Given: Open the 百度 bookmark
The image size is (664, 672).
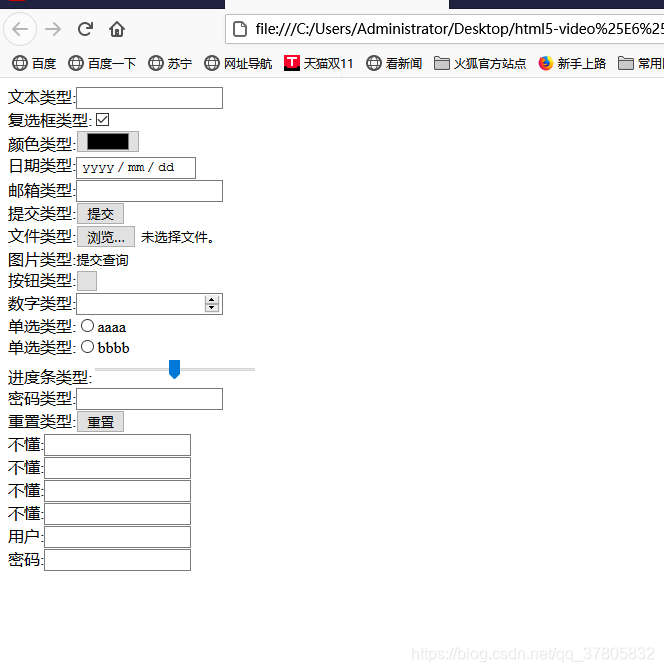Looking at the screenshot, I should click(34, 63).
